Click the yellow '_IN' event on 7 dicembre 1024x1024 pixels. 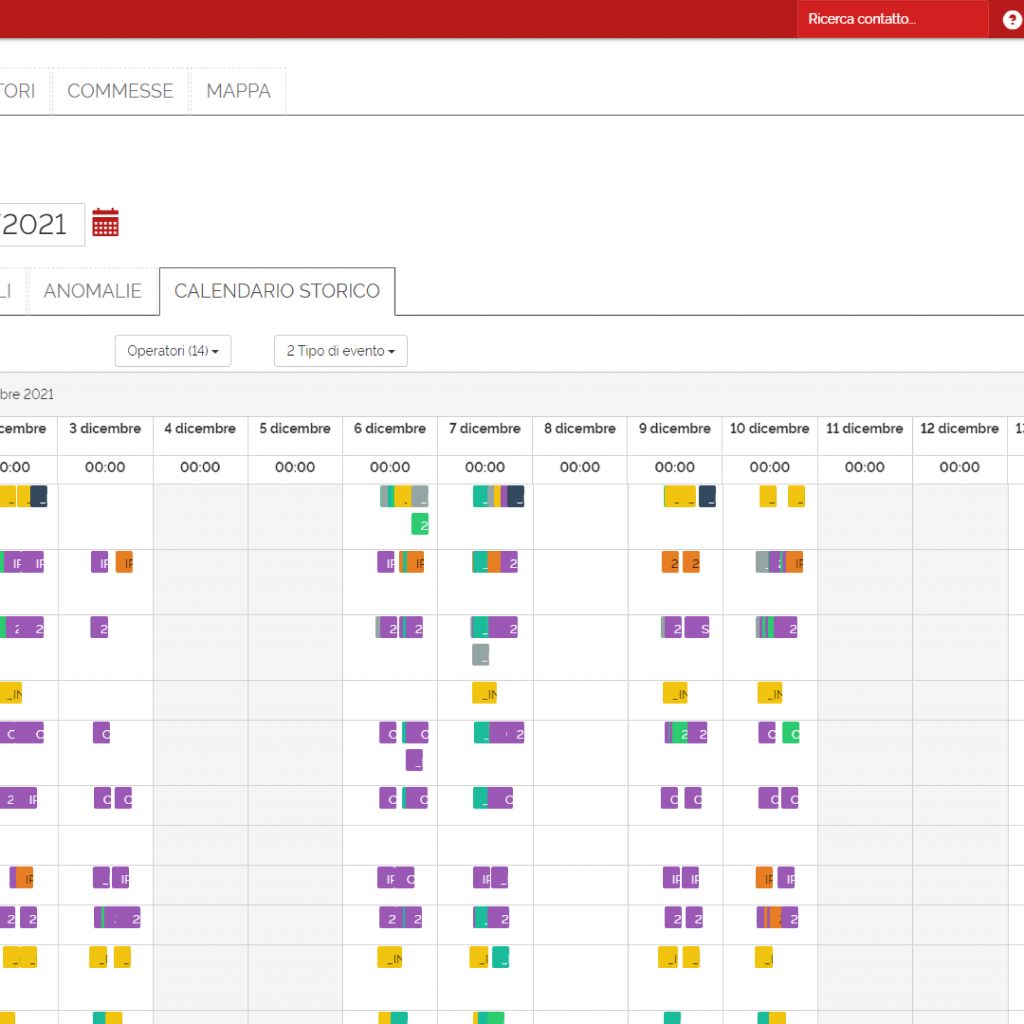pos(484,692)
